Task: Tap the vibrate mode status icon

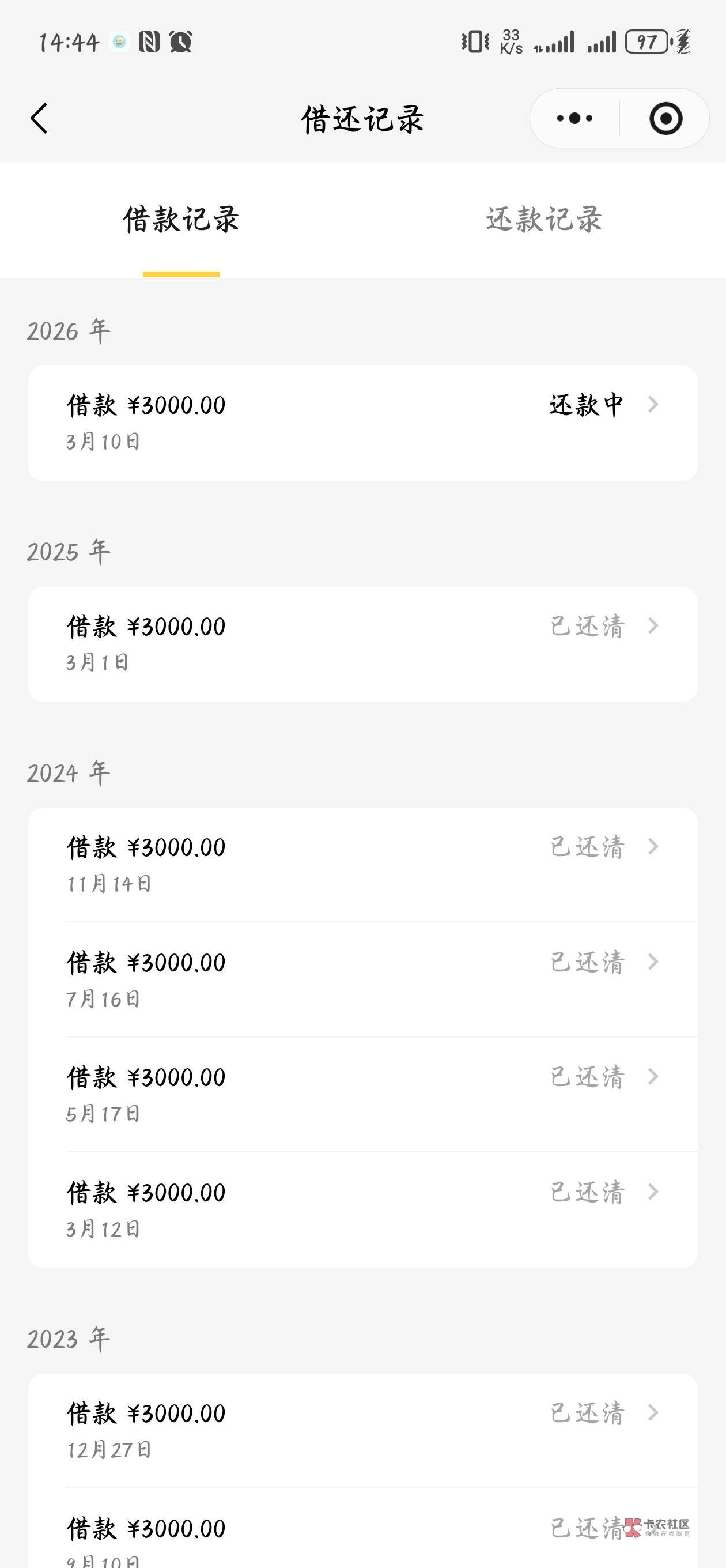Action: click(x=475, y=42)
